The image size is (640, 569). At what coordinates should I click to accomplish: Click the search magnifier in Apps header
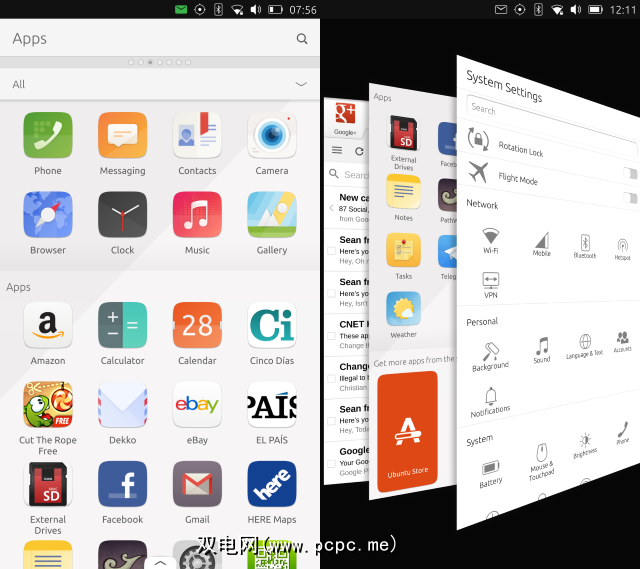click(x=302, y=39)
